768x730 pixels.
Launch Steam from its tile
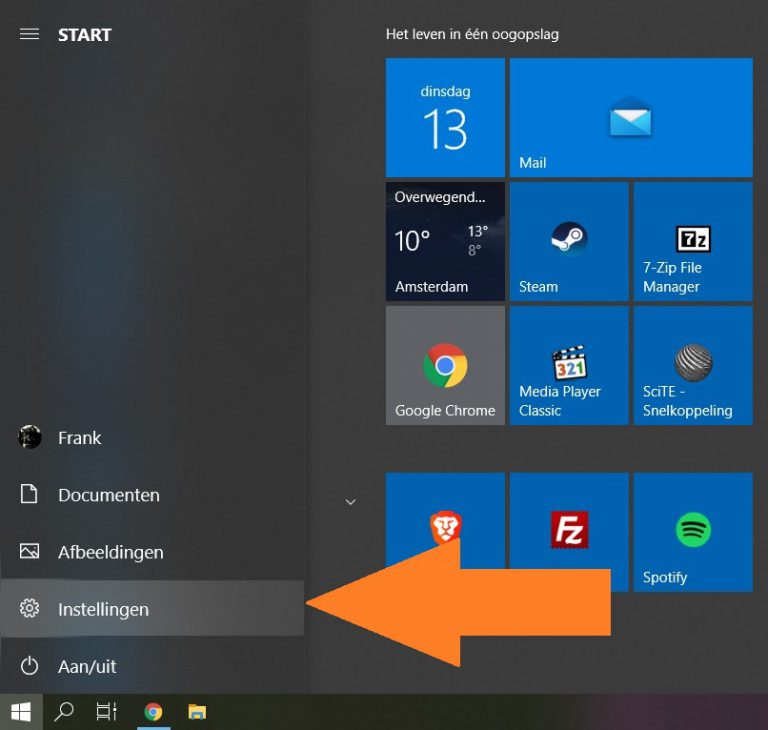click(569, 242)
